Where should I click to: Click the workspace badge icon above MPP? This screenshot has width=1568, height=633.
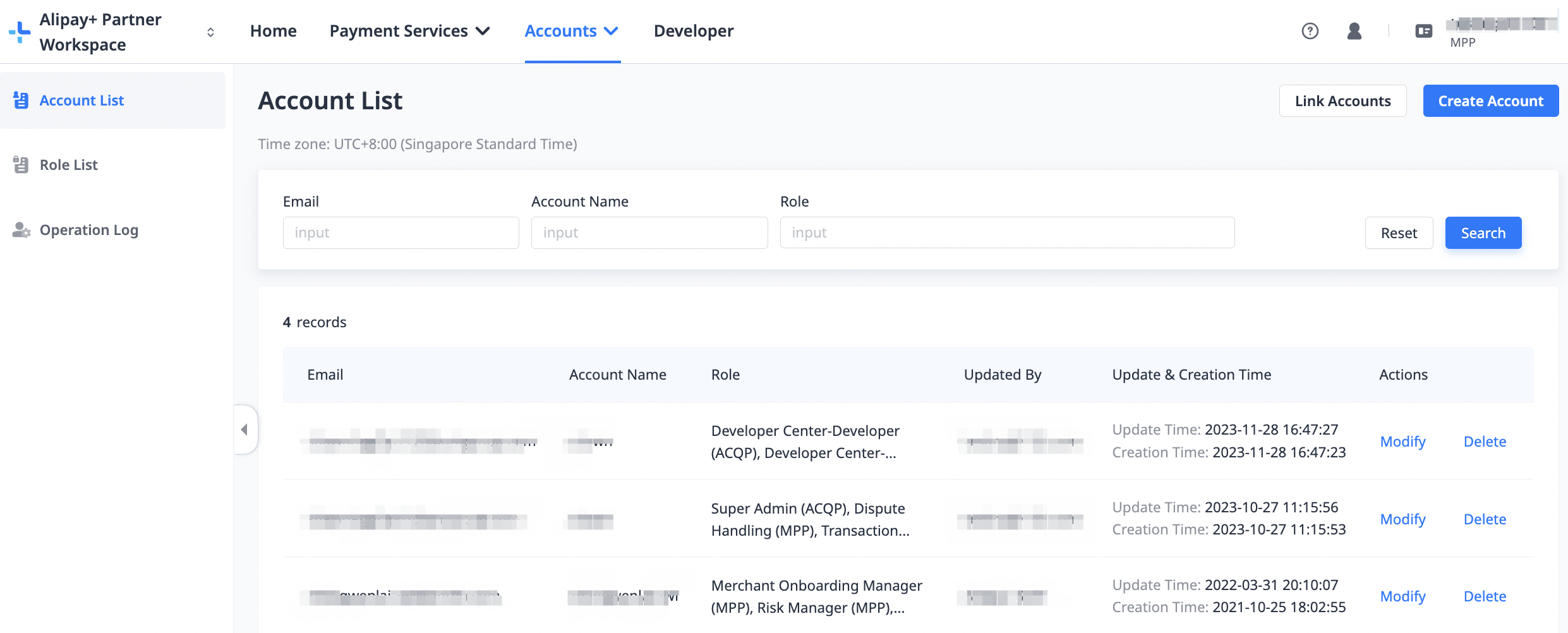coord(1423,30)
